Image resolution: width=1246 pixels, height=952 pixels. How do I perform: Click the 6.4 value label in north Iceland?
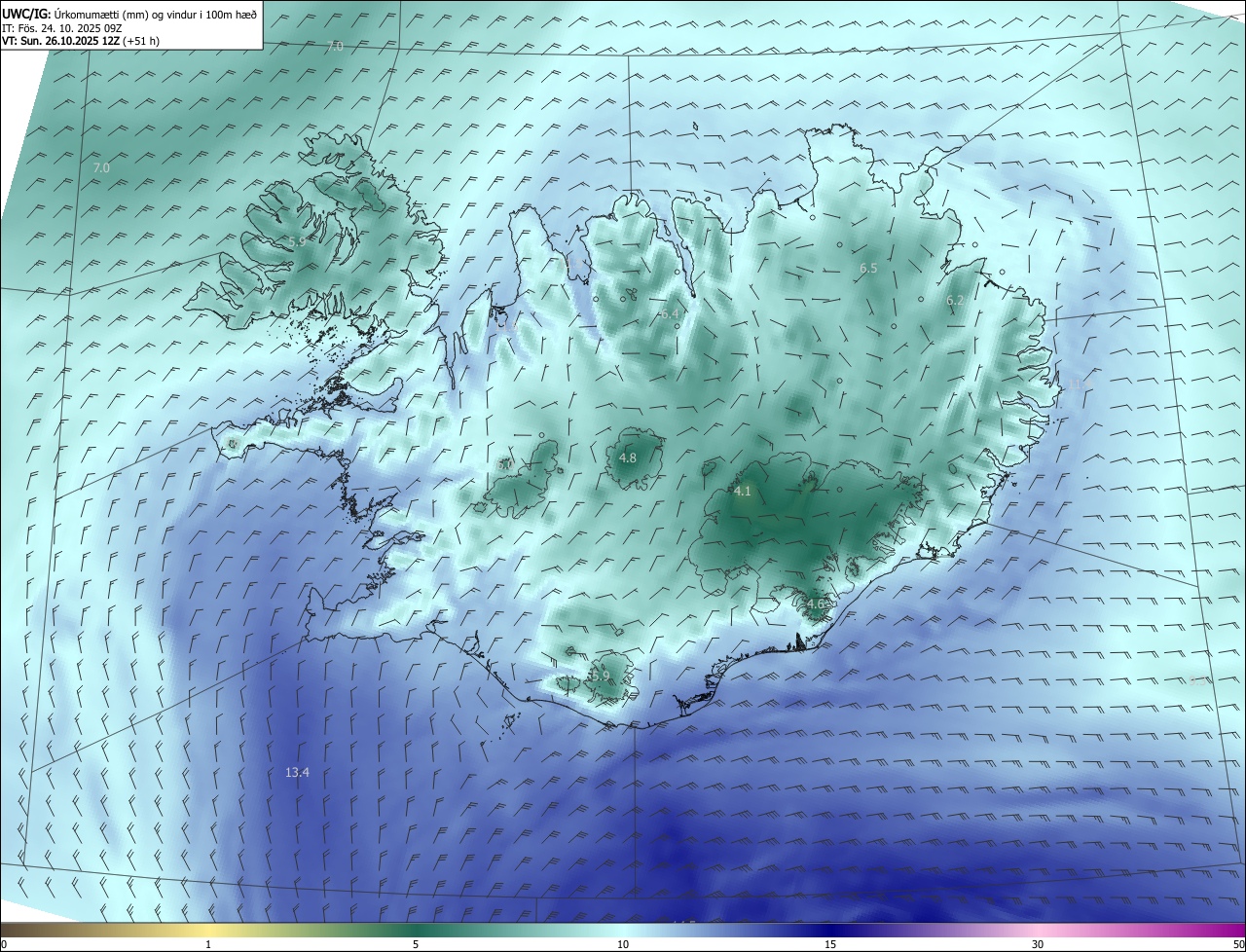click(670, 313)
